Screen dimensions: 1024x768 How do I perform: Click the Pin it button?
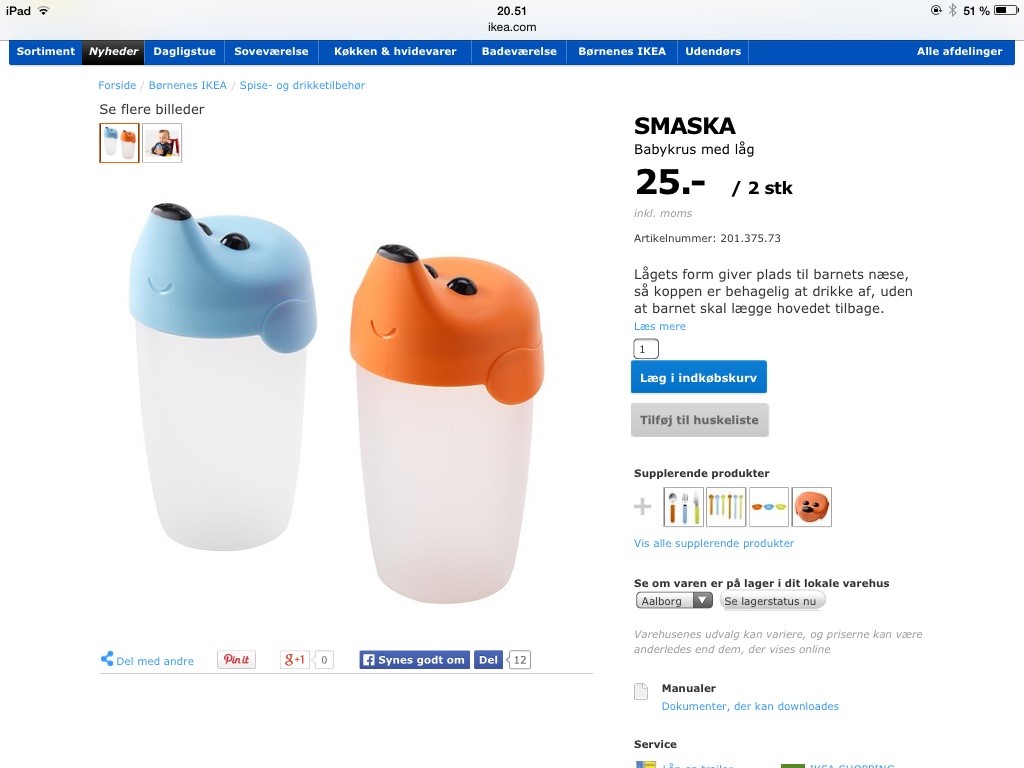pos(236,660)
